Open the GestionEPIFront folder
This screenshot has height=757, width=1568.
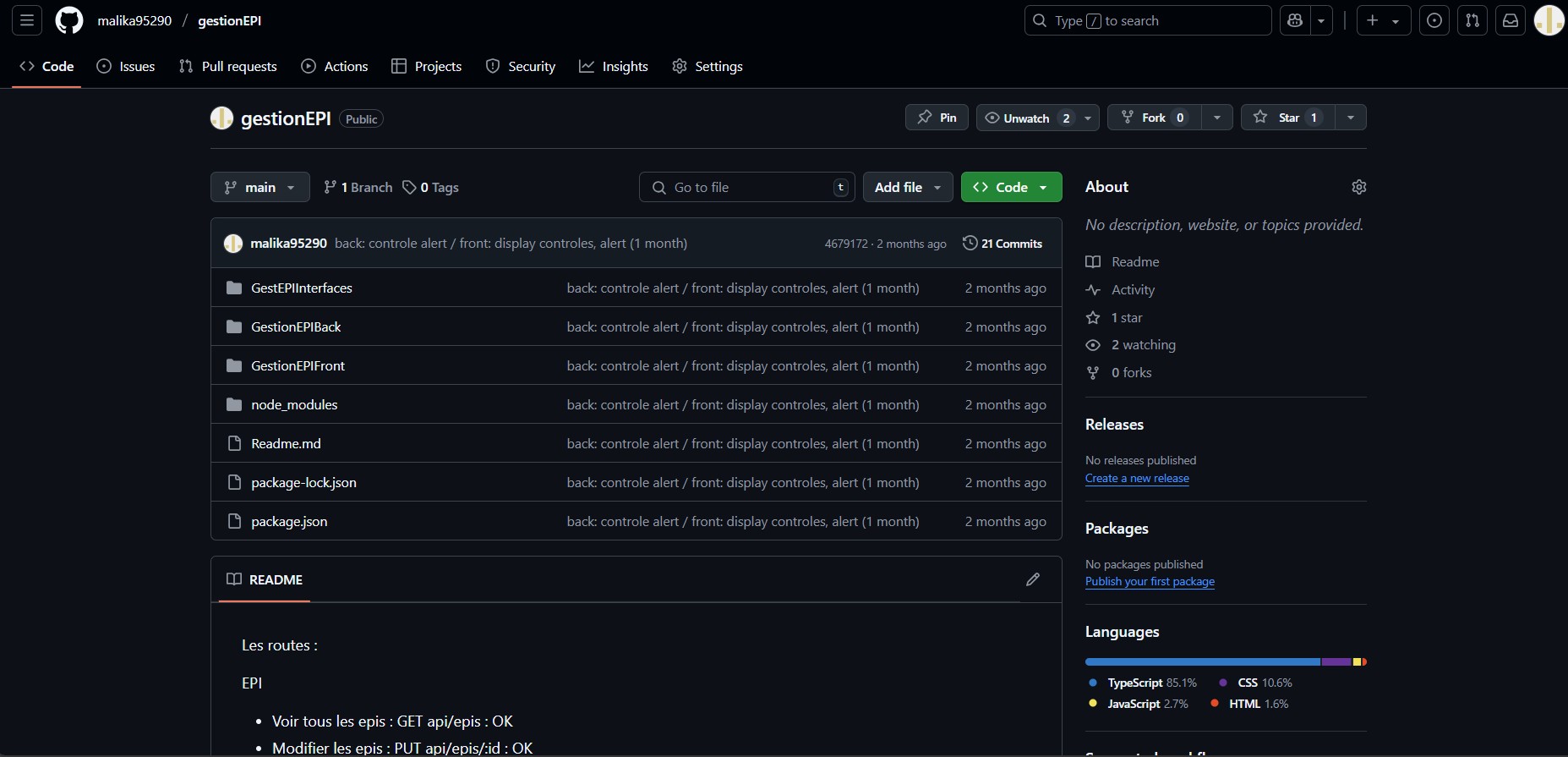[x=298, y=365]
